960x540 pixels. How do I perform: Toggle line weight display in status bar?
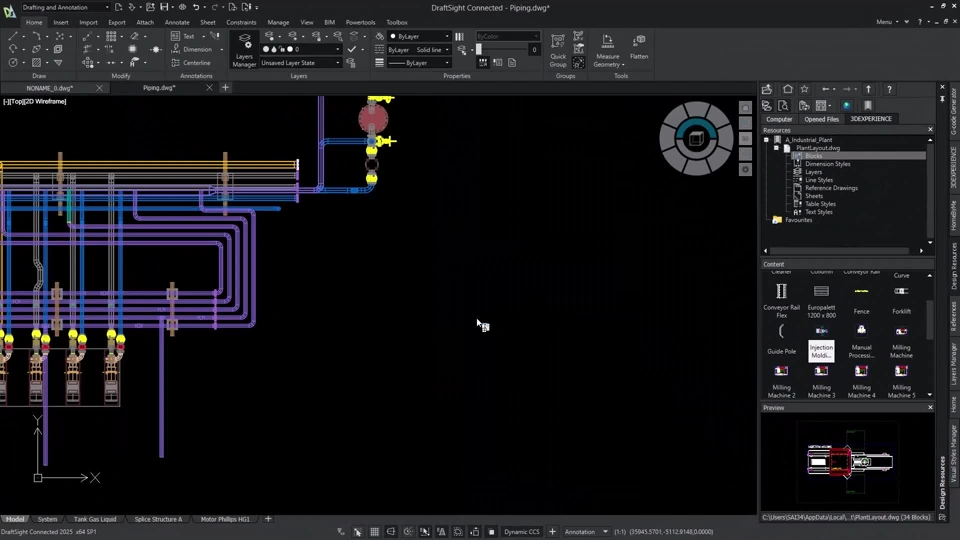(457, 531)
